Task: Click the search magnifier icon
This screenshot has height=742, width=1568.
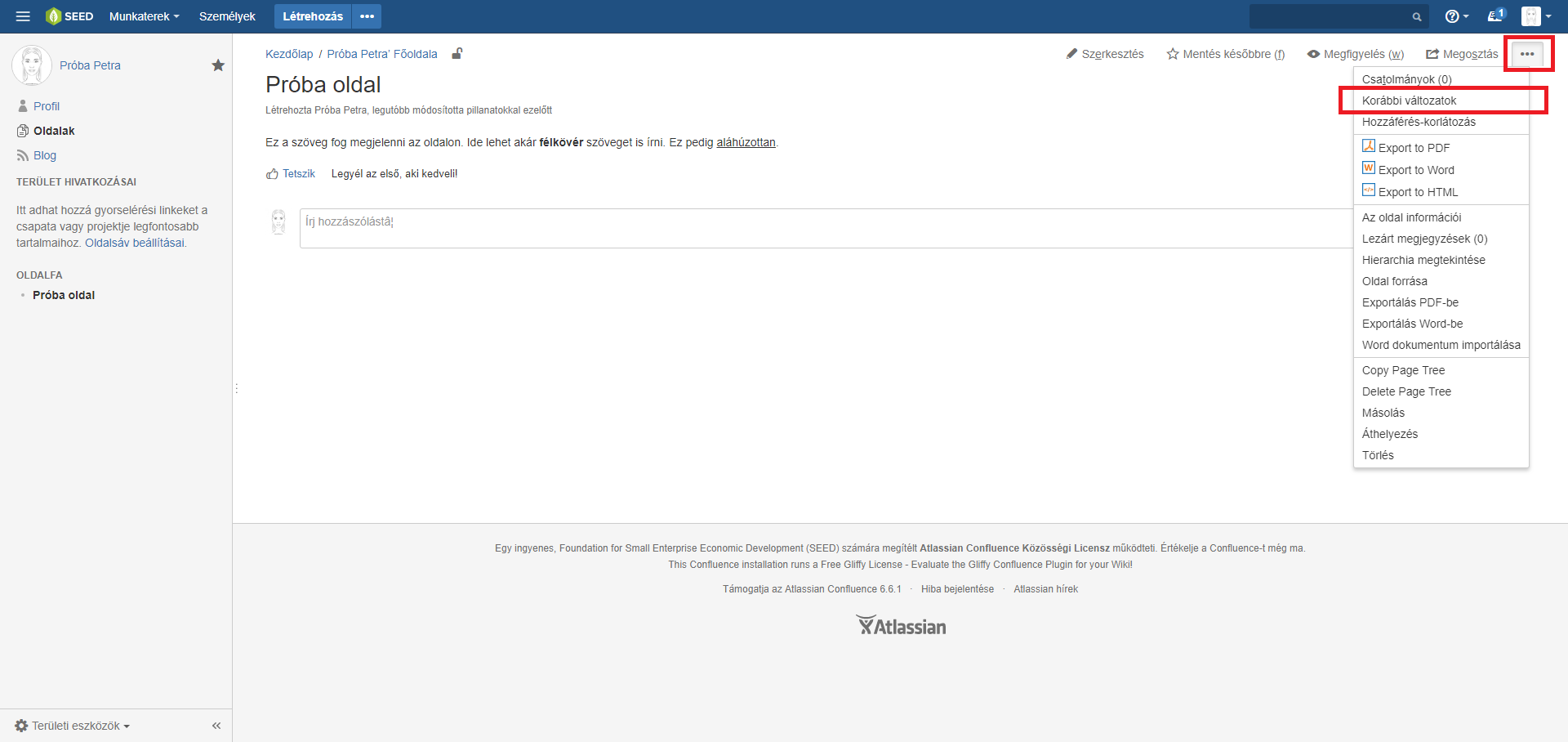Action: tap(1417, 17)
